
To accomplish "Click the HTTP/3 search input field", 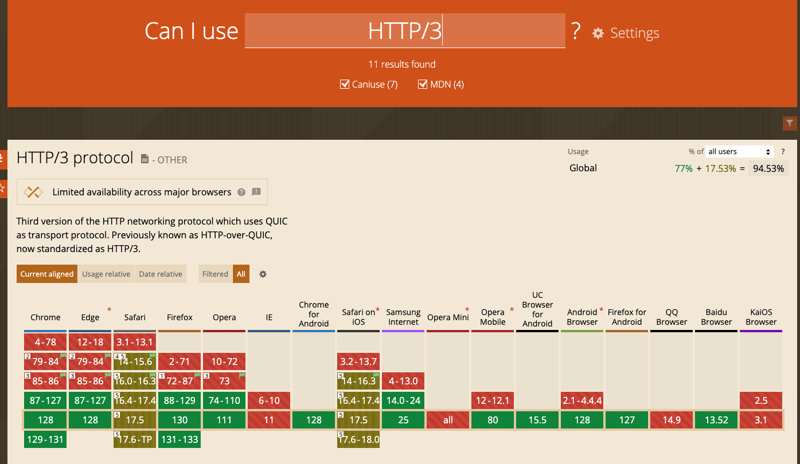I will (x=405, y=31).
